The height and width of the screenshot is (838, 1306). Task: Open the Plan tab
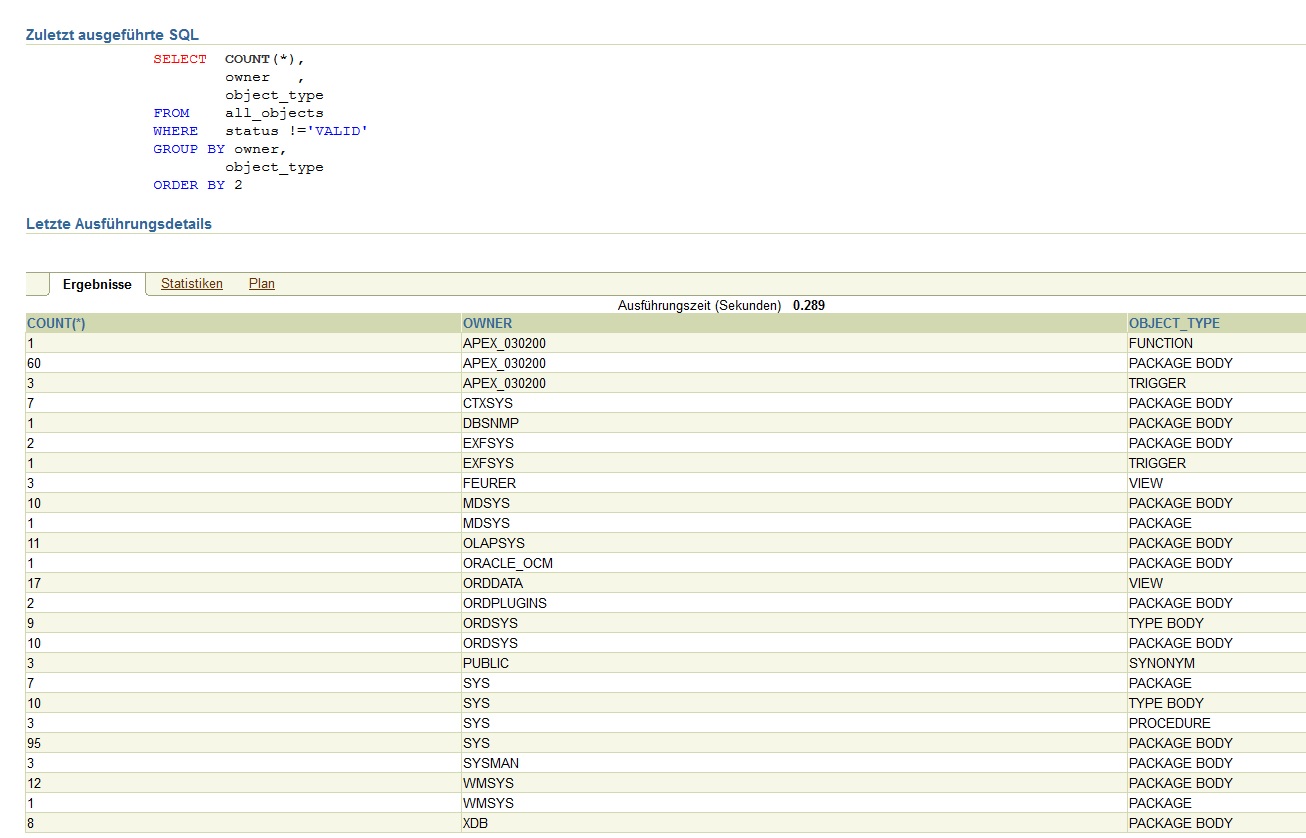pos(261,284)
